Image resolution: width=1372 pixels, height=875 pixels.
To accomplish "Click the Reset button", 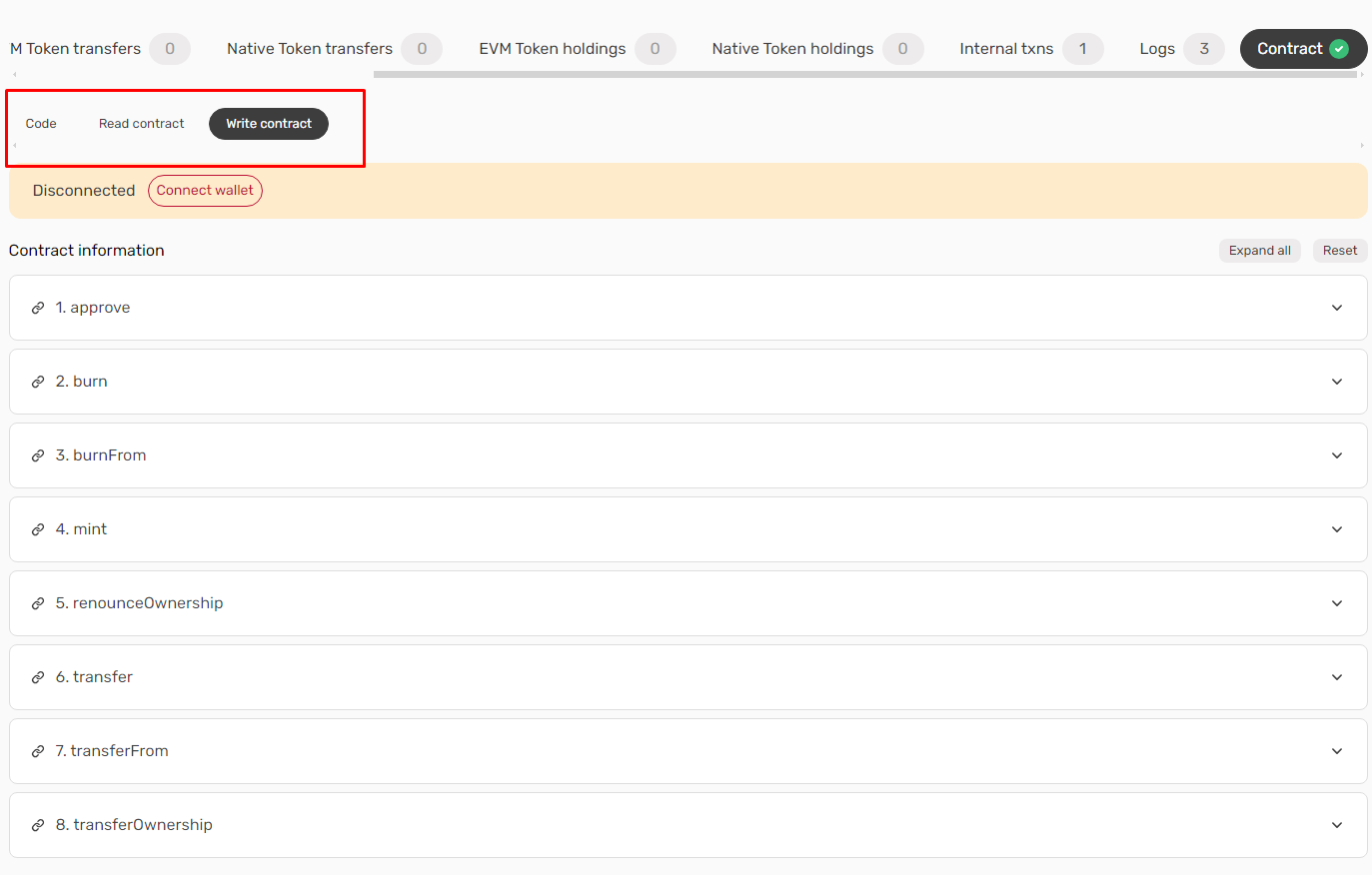I will tap(1340, 251).
